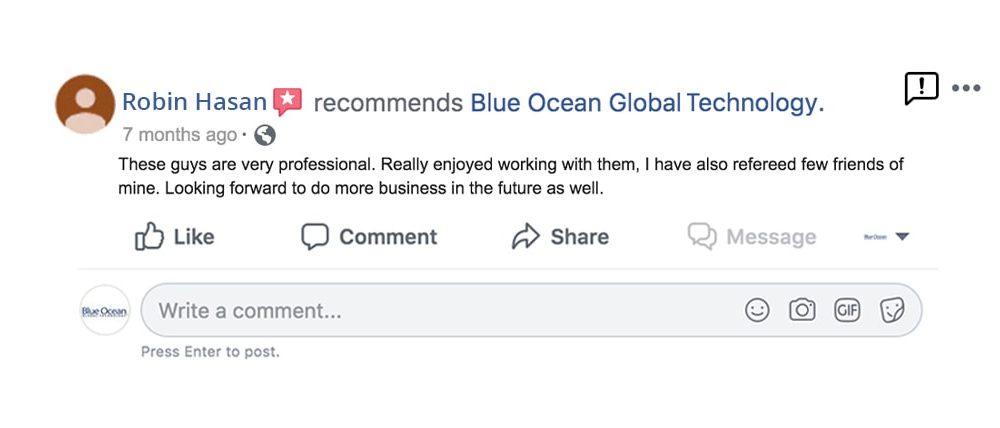Click the '7 months ago' timestamp
The image size is (1000, 428).
pyautogui.click(x=180, y=135)
